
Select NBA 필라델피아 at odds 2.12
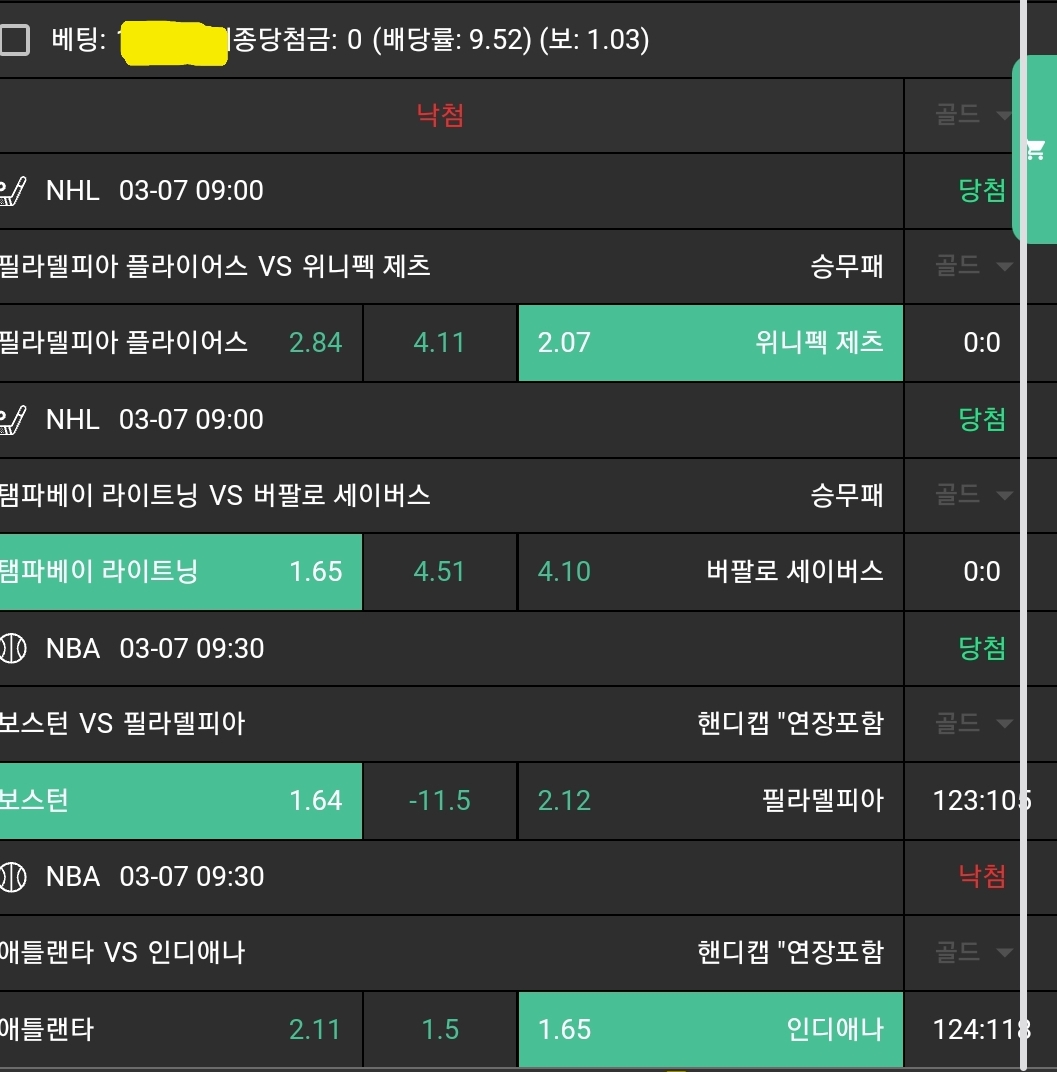click(710, 801)
